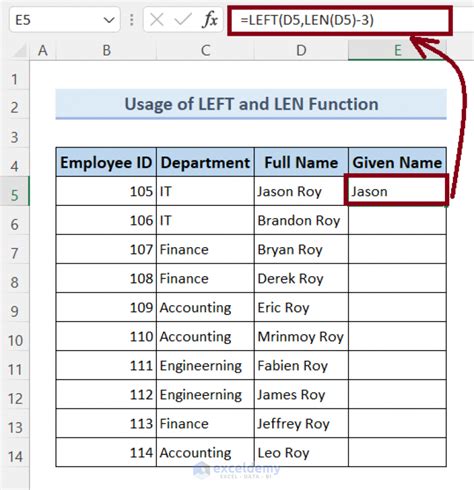Click the 'Department' header cell

pyautogui.click(x=205, y=162)
